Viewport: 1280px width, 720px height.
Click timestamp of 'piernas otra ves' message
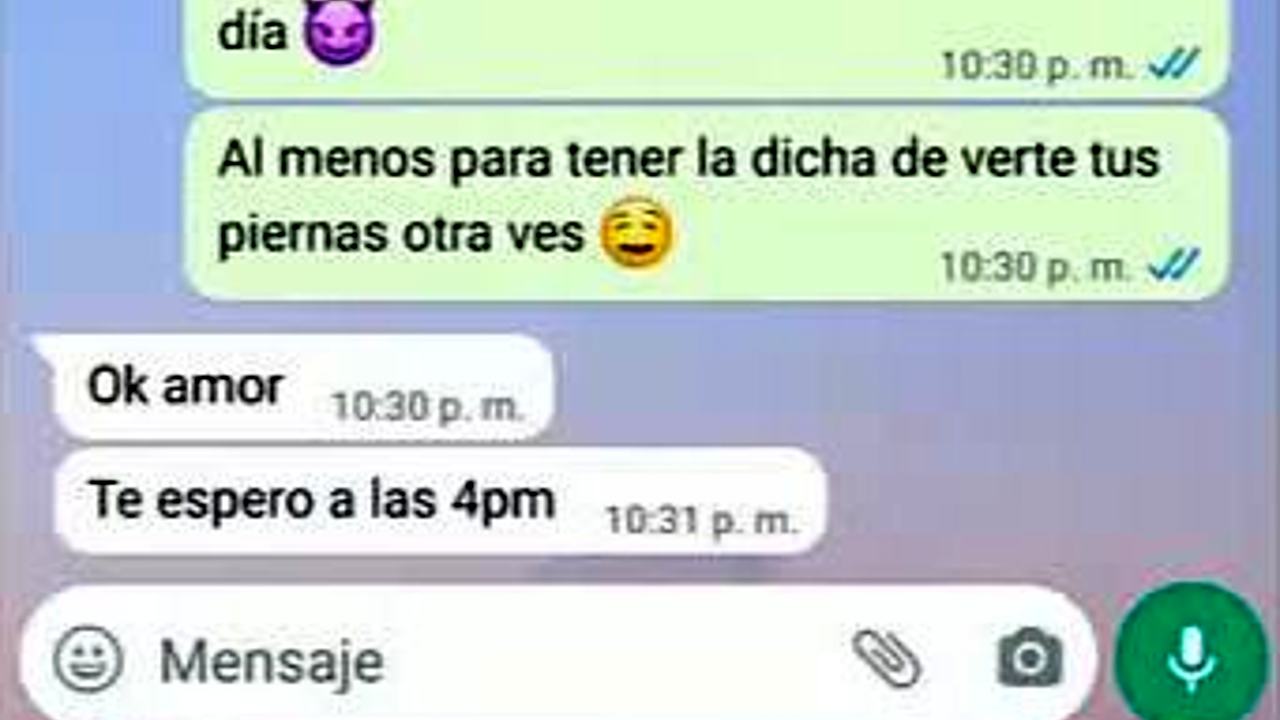point(1037,266)
